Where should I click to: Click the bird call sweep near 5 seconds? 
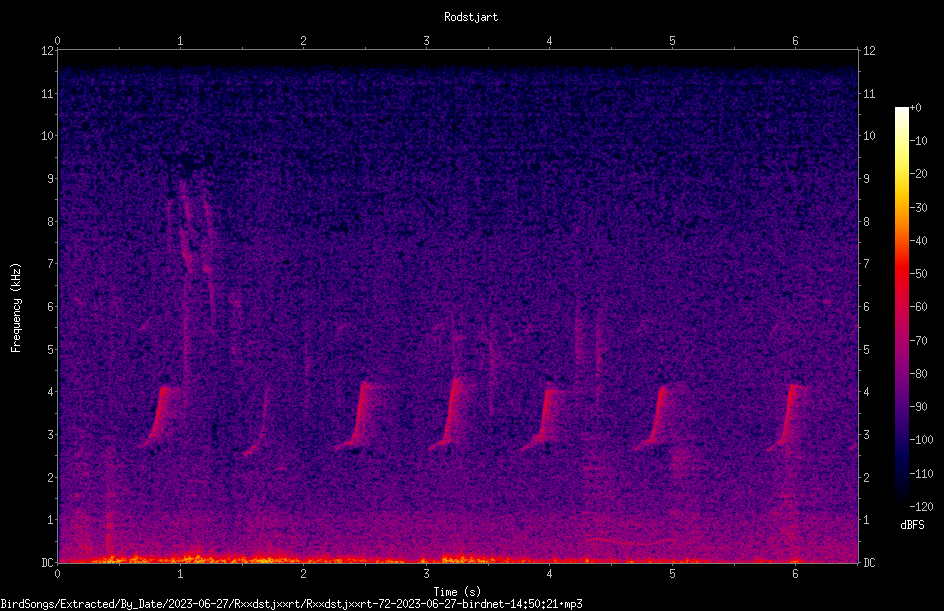coord(655,418)
